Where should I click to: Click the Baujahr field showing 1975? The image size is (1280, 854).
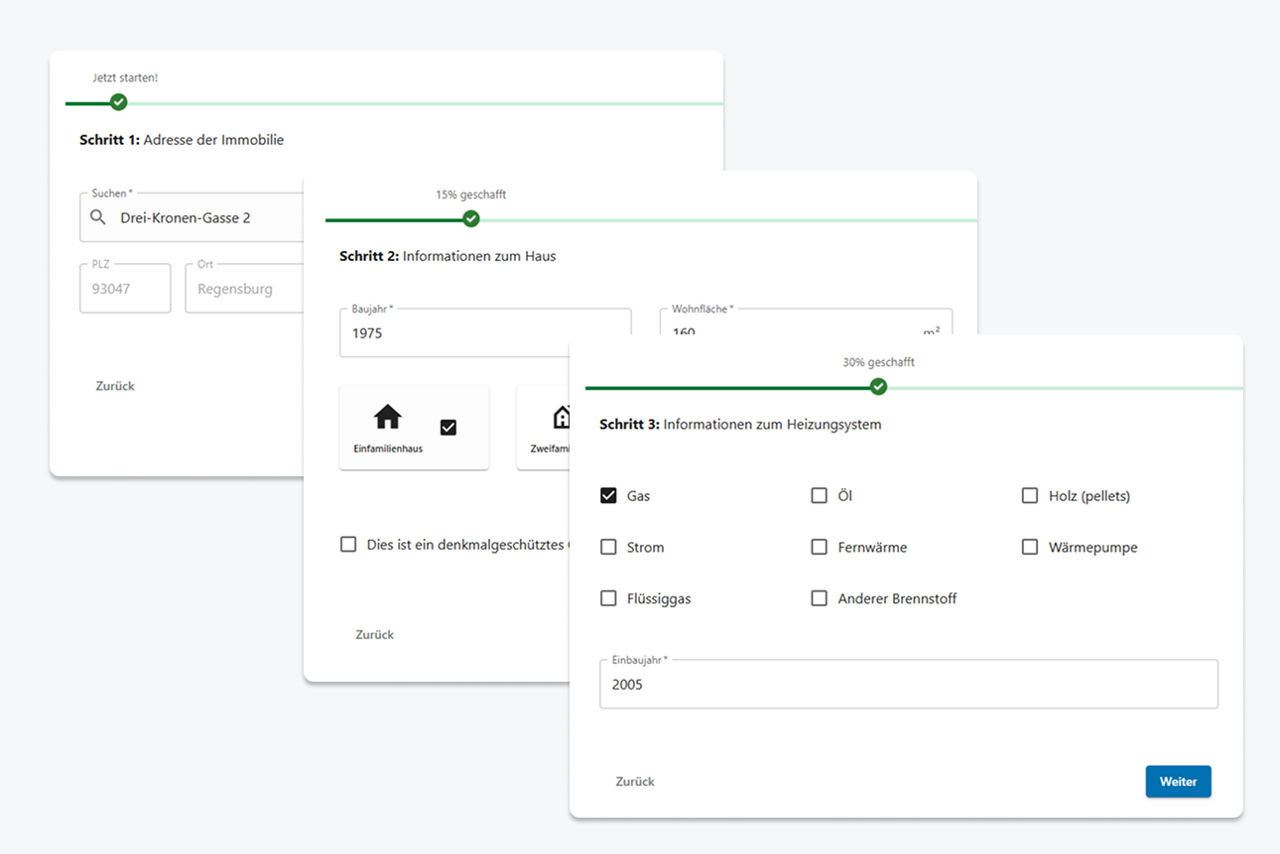pos(485,332)
